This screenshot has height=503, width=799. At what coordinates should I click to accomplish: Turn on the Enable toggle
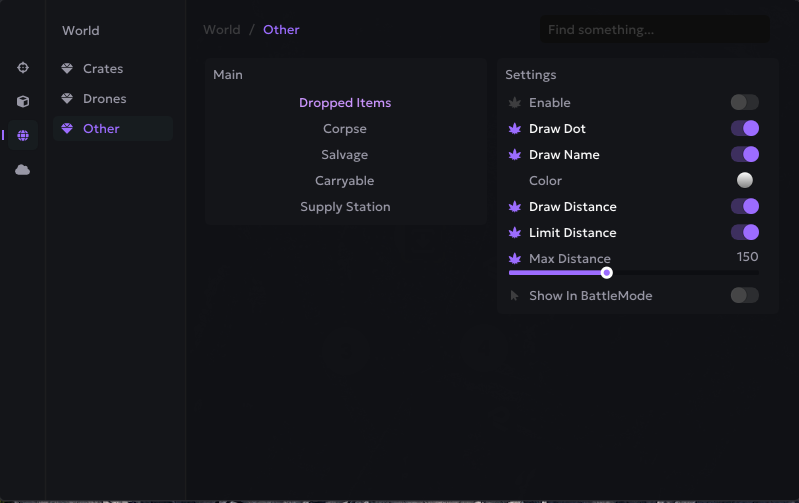tap(744, 102)
